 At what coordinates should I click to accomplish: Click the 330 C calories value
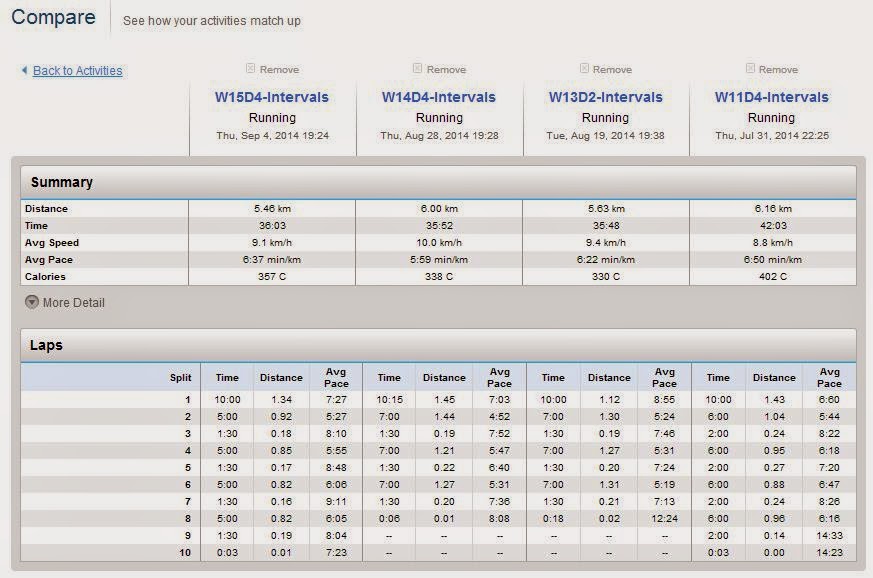click(606, 277)
